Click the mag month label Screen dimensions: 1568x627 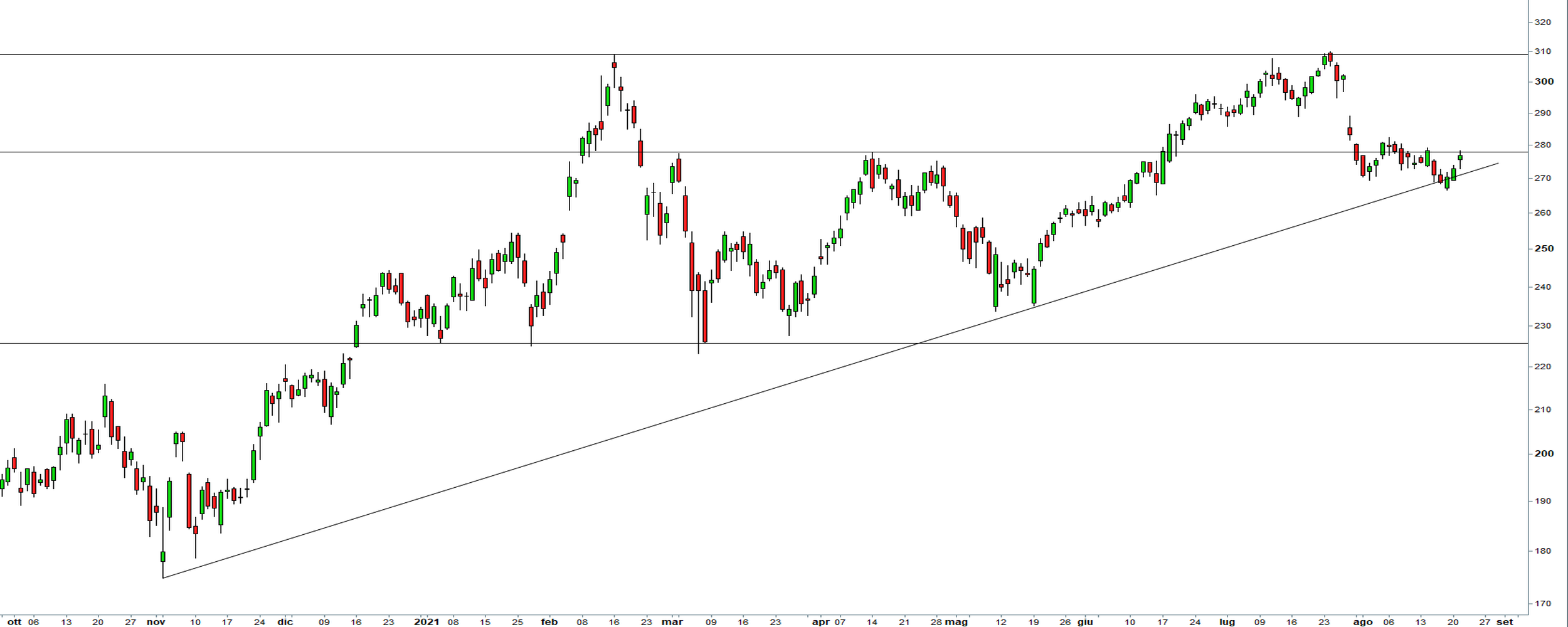pos(956,622)
